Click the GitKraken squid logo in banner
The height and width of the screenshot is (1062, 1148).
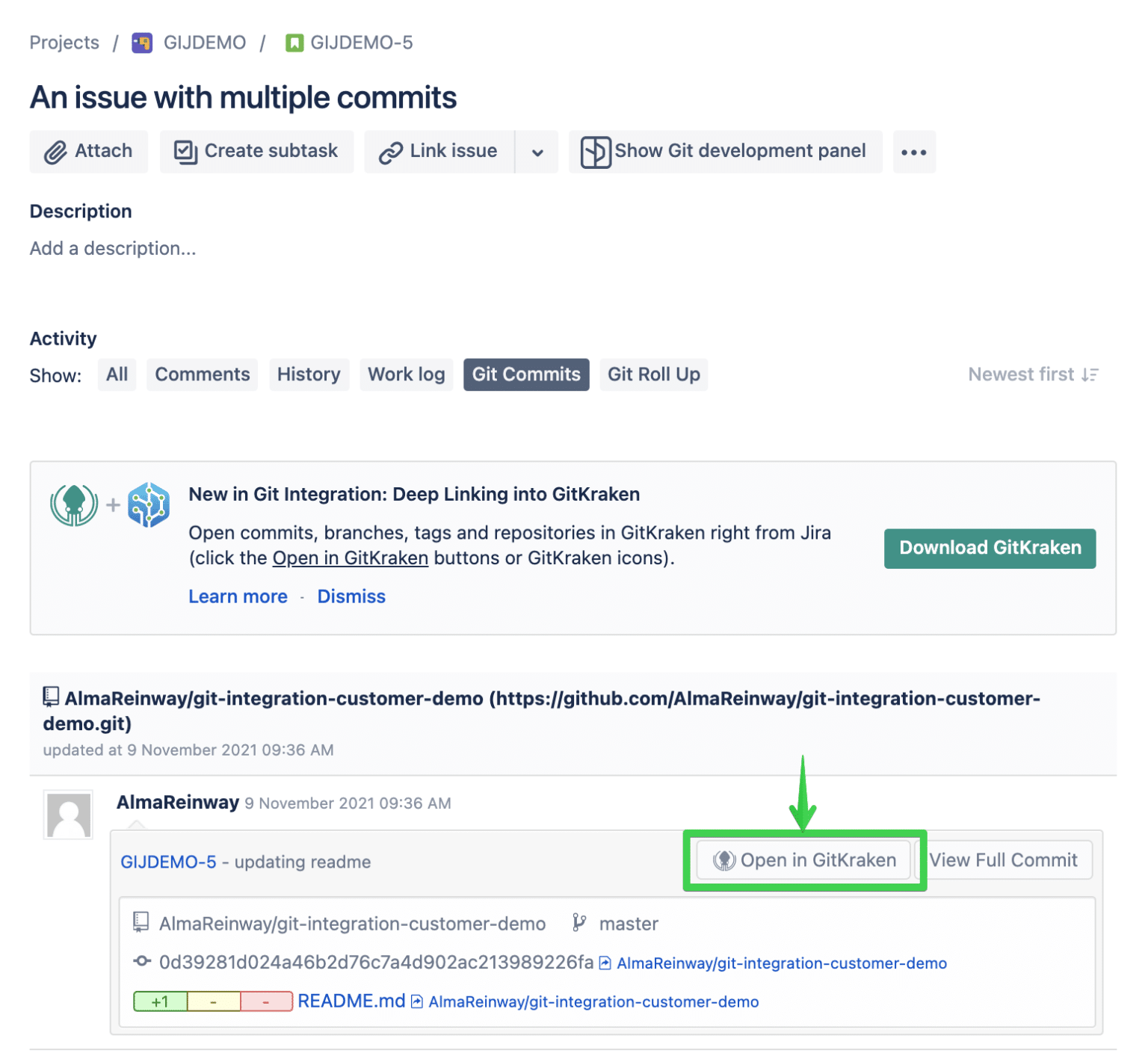72,504
